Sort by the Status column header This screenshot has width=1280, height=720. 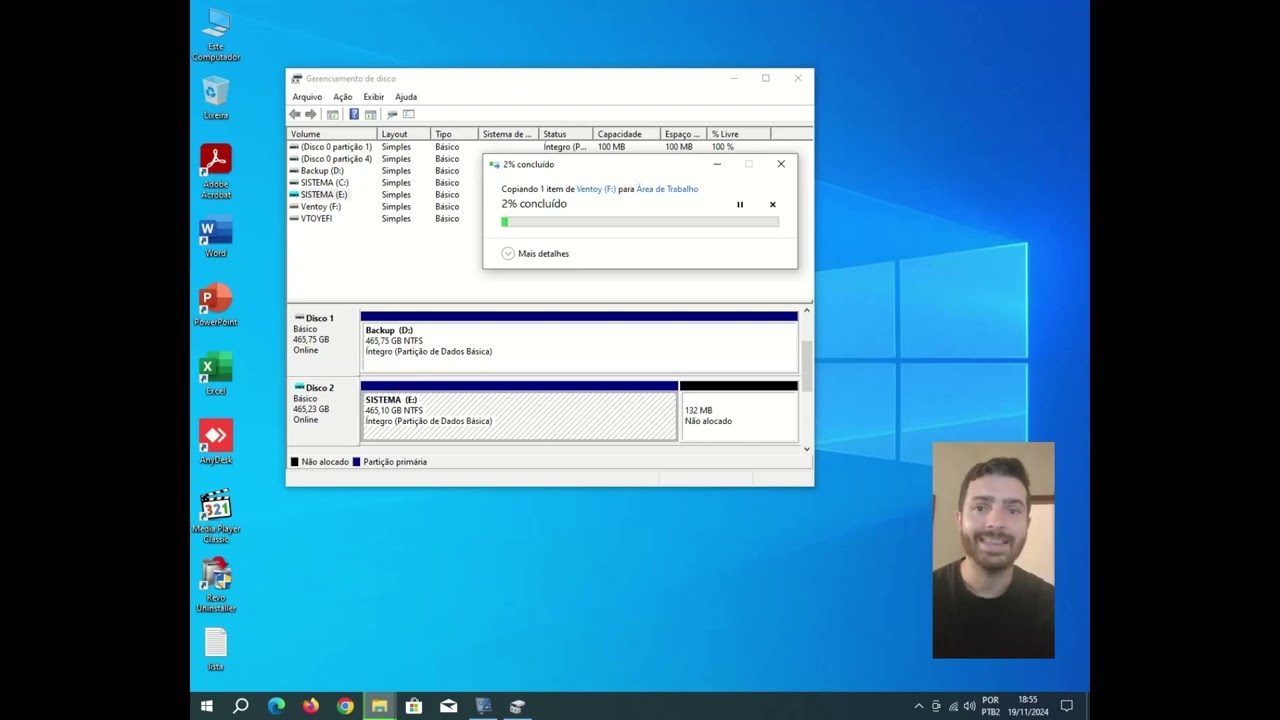566,134
